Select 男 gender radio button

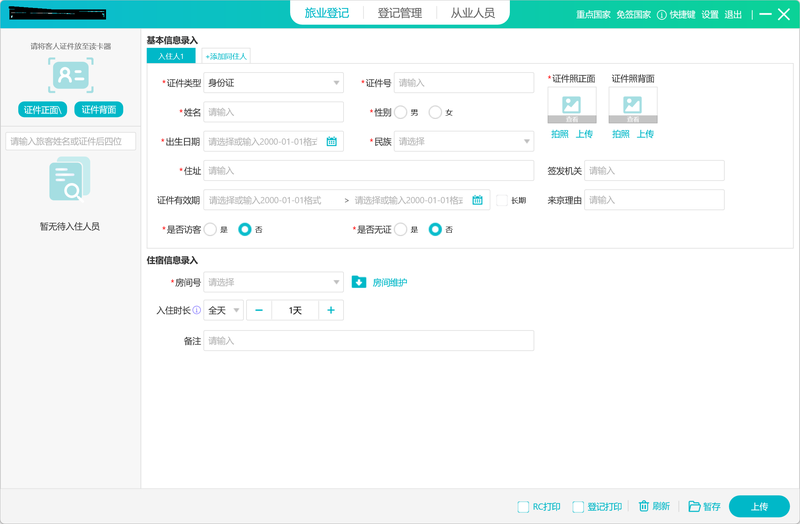(x=401, y=112)
